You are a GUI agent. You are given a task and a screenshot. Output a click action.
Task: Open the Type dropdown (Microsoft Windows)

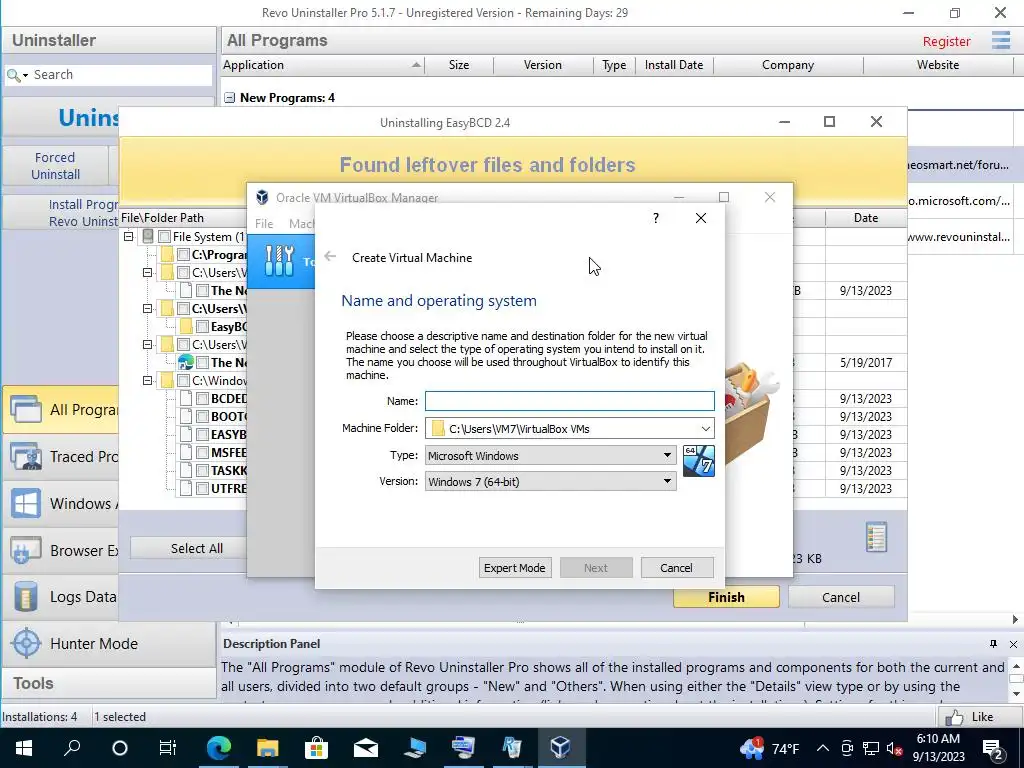coord(667,455)
